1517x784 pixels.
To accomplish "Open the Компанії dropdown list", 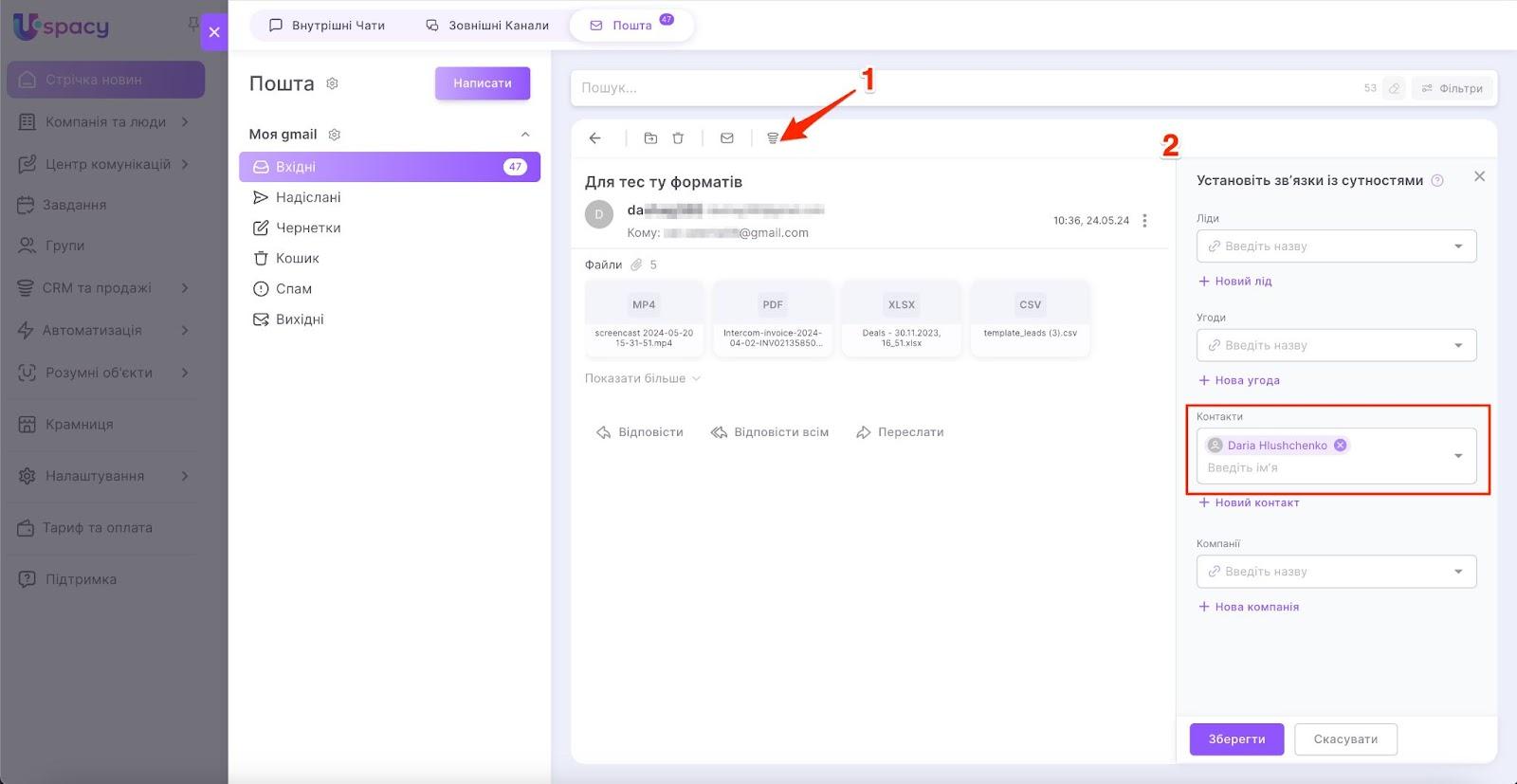I will coord(1457,572).
